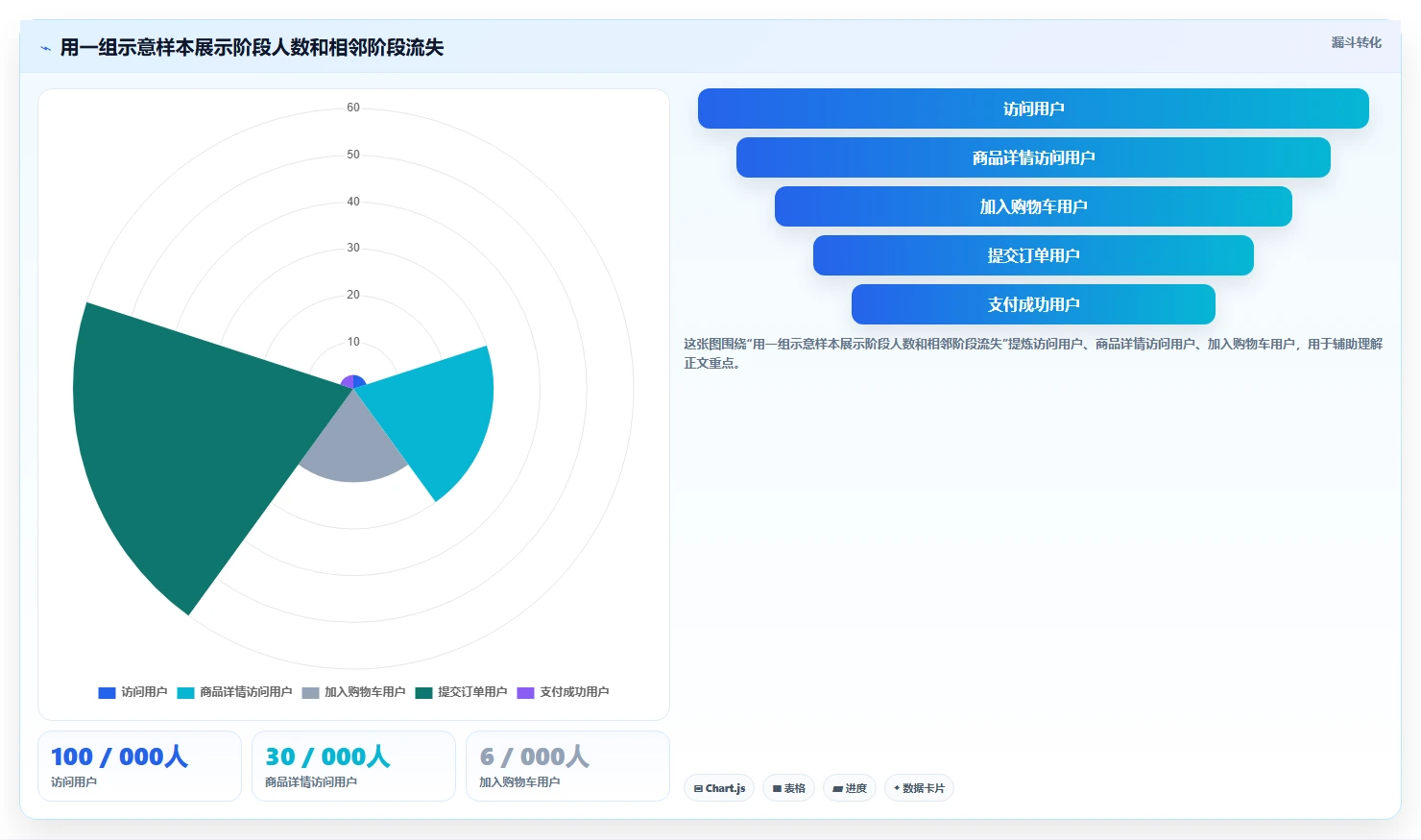1421x840 pixels.
Task: Open the 6 / 000人 加入购物车用户 card
Action: [x=567, y=766]
